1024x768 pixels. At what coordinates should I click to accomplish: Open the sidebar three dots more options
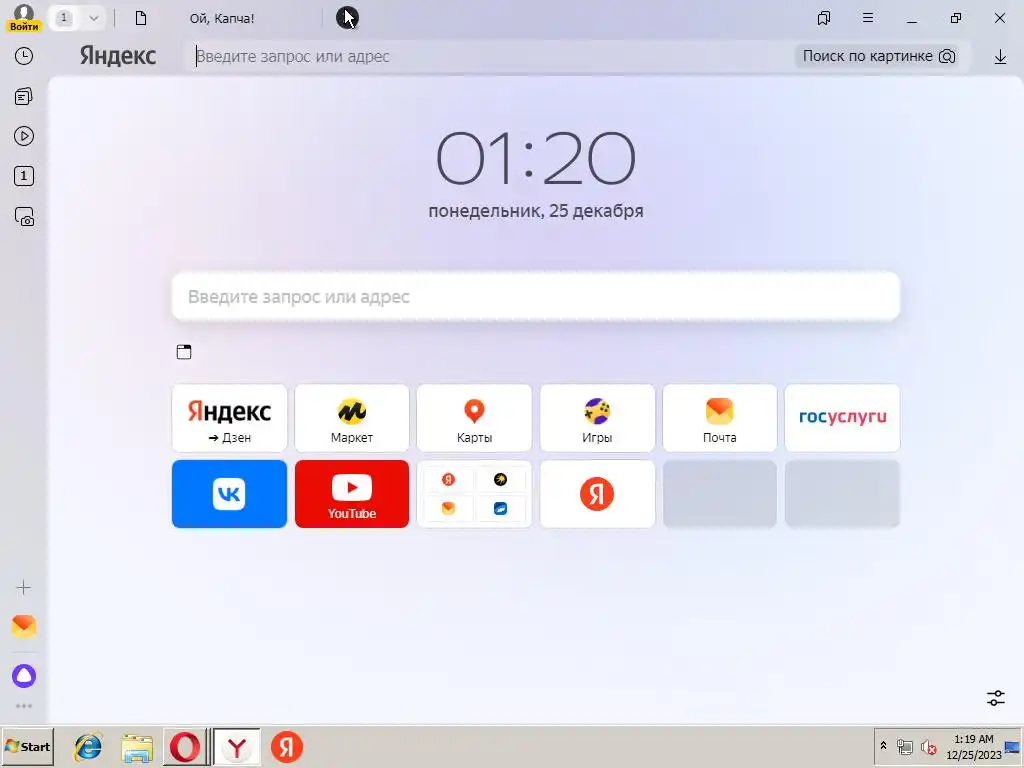(24, 706)
